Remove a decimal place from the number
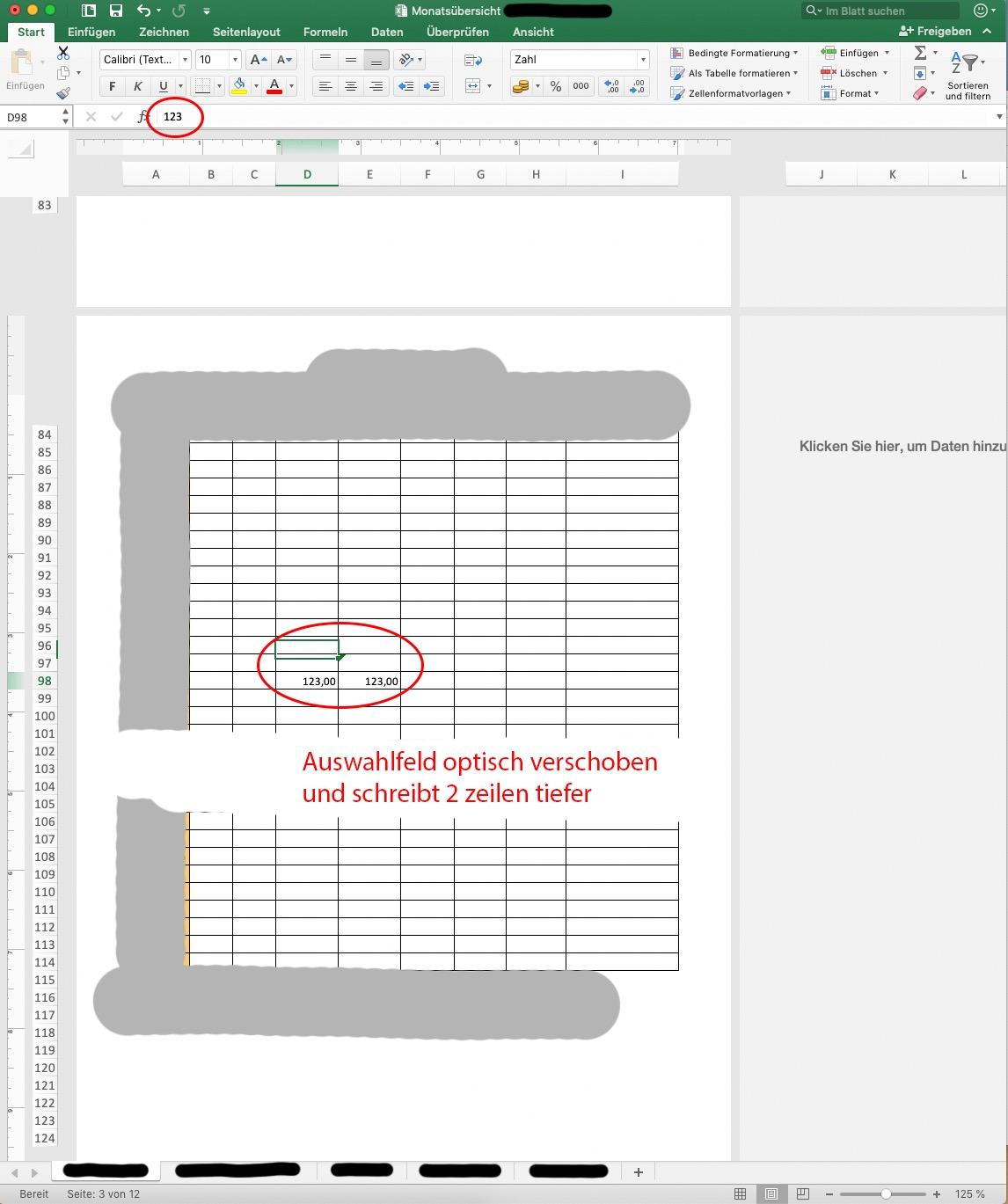The width and height of the screenshot is (1008, 1204). click(x=638, y=86)
